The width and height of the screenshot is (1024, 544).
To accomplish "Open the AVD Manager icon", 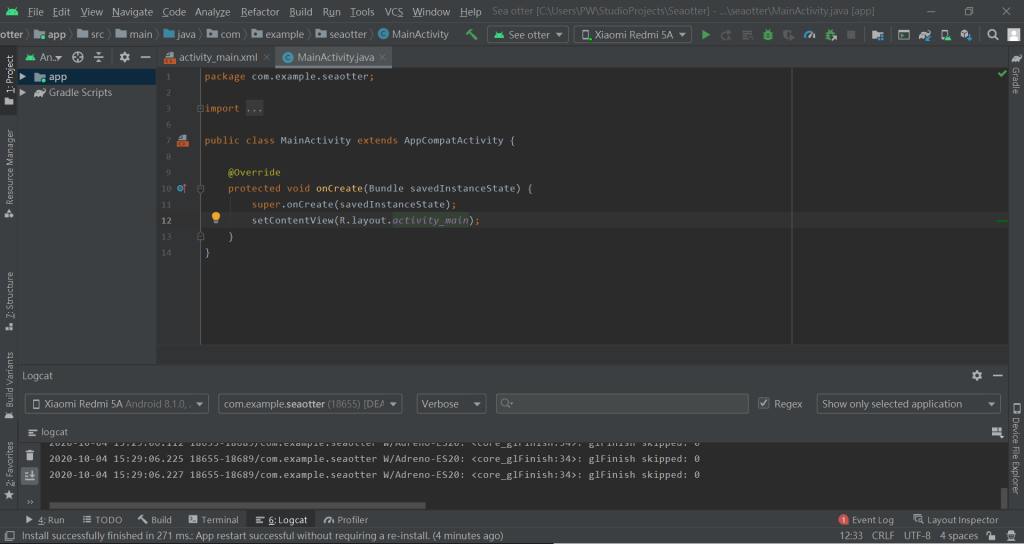I will coord(946,35).
